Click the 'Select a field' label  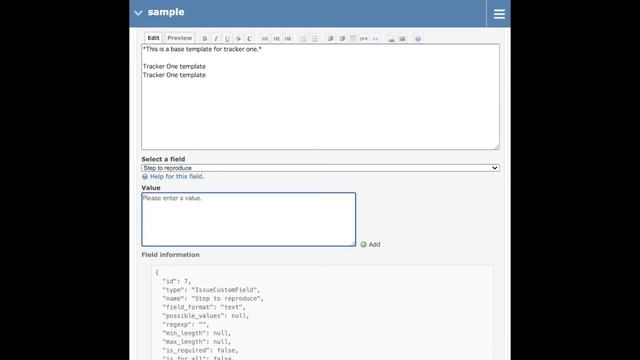point(163,159)
